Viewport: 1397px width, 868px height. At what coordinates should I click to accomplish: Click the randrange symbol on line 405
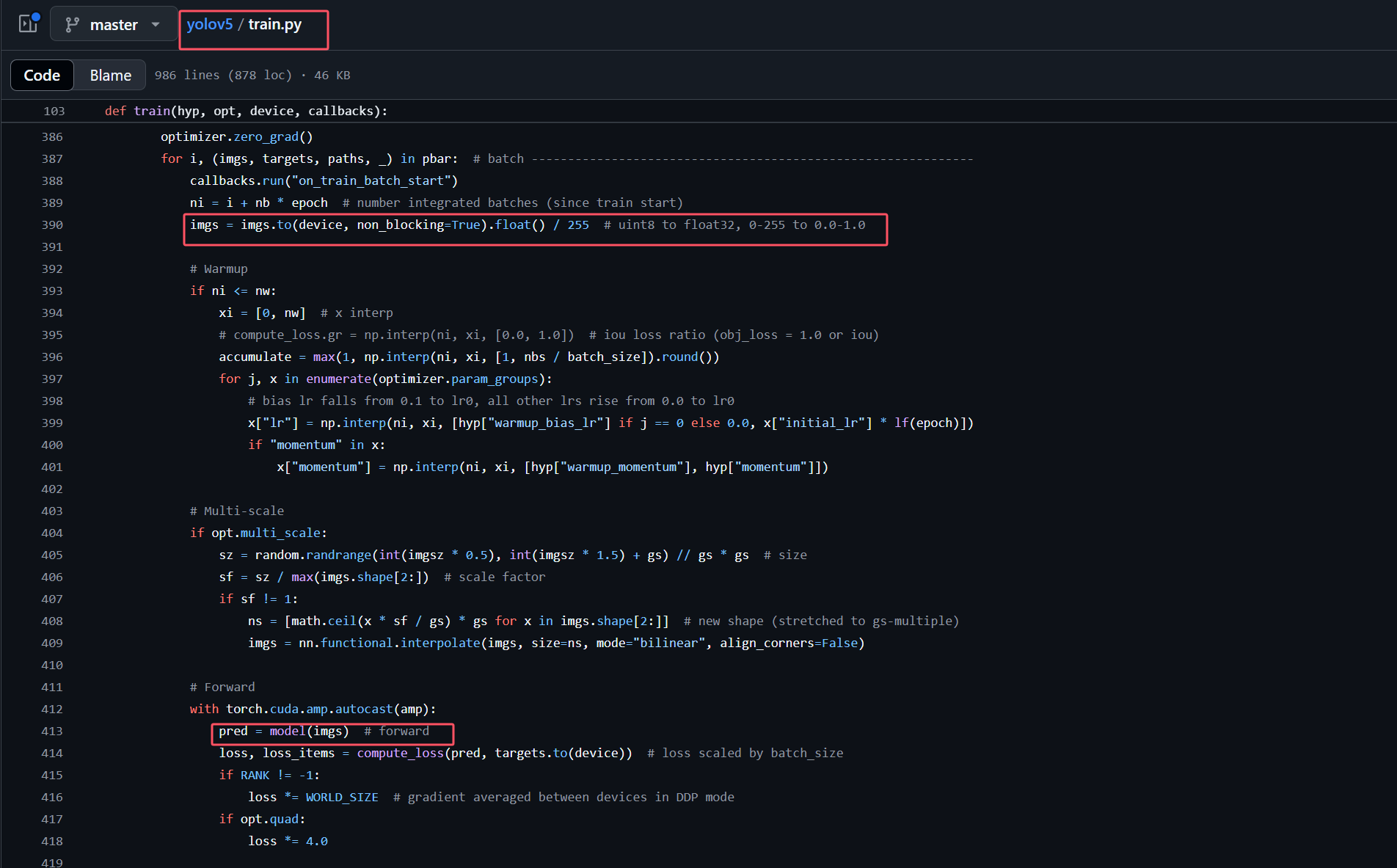[x=338, y=555]
